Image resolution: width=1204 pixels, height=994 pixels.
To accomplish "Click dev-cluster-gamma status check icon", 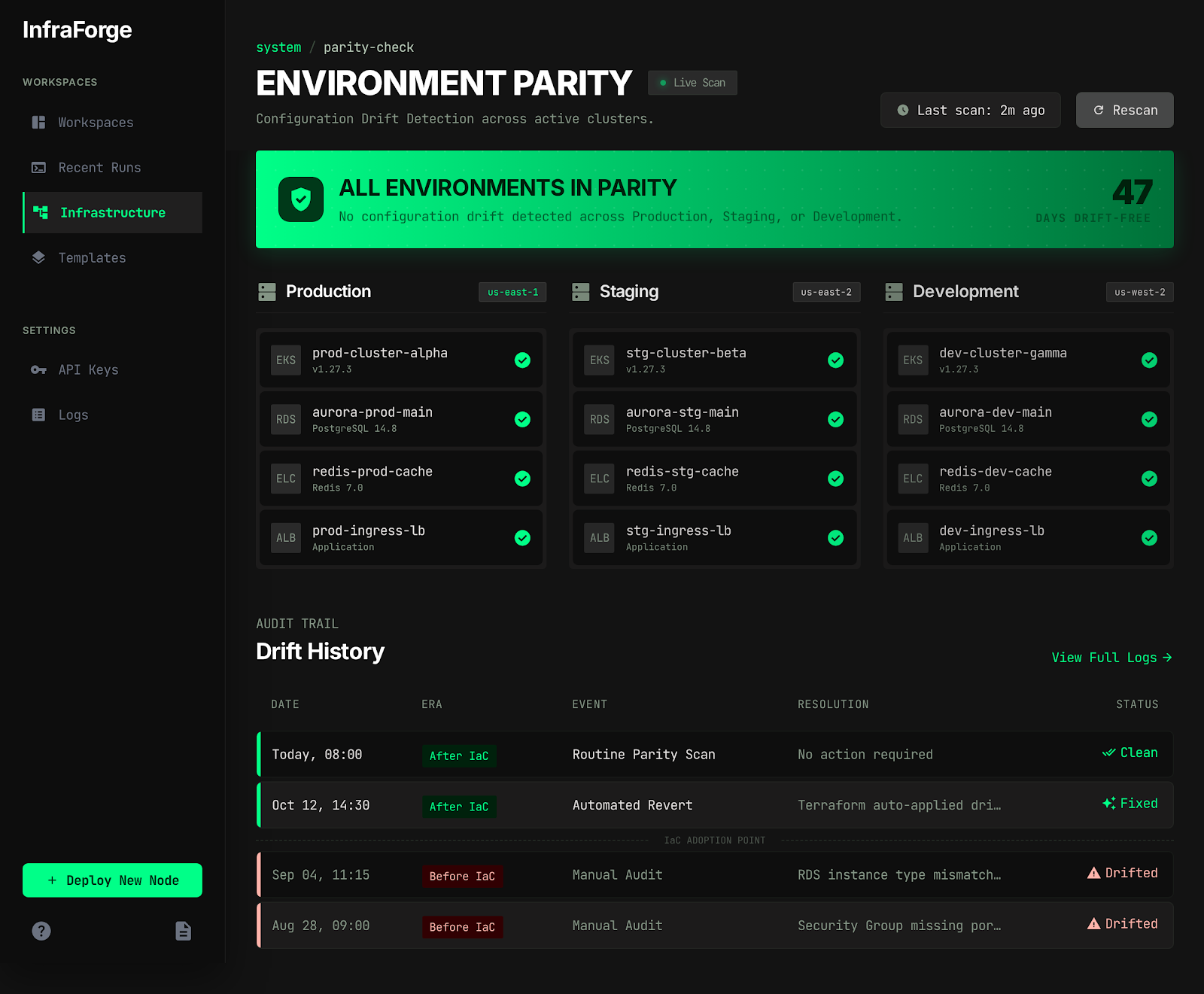I will [1149, 360].
